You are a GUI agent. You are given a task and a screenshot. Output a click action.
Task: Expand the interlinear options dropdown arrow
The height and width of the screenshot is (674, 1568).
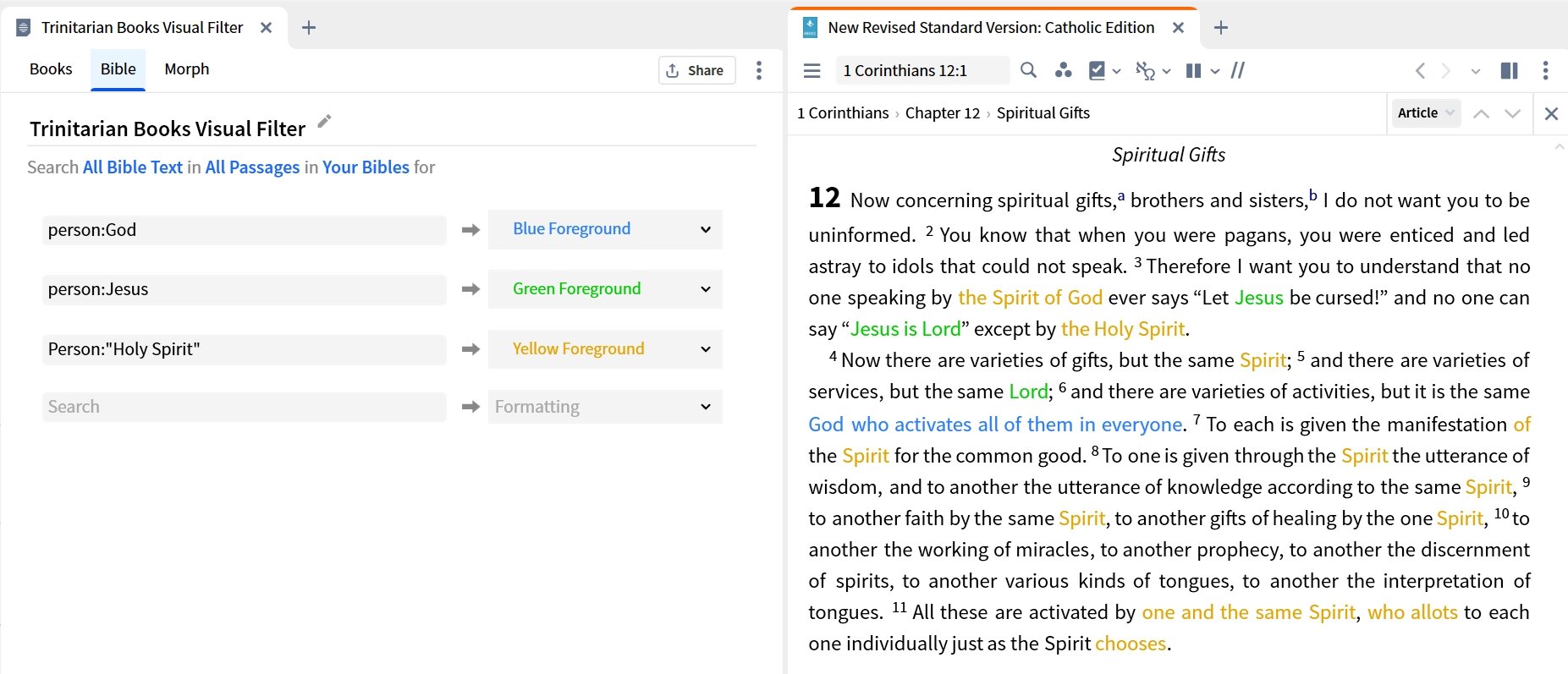(x=1166, y=71)
